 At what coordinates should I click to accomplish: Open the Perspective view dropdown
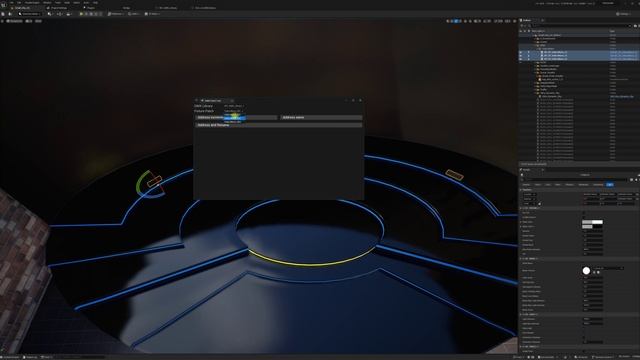pos(15,21)
